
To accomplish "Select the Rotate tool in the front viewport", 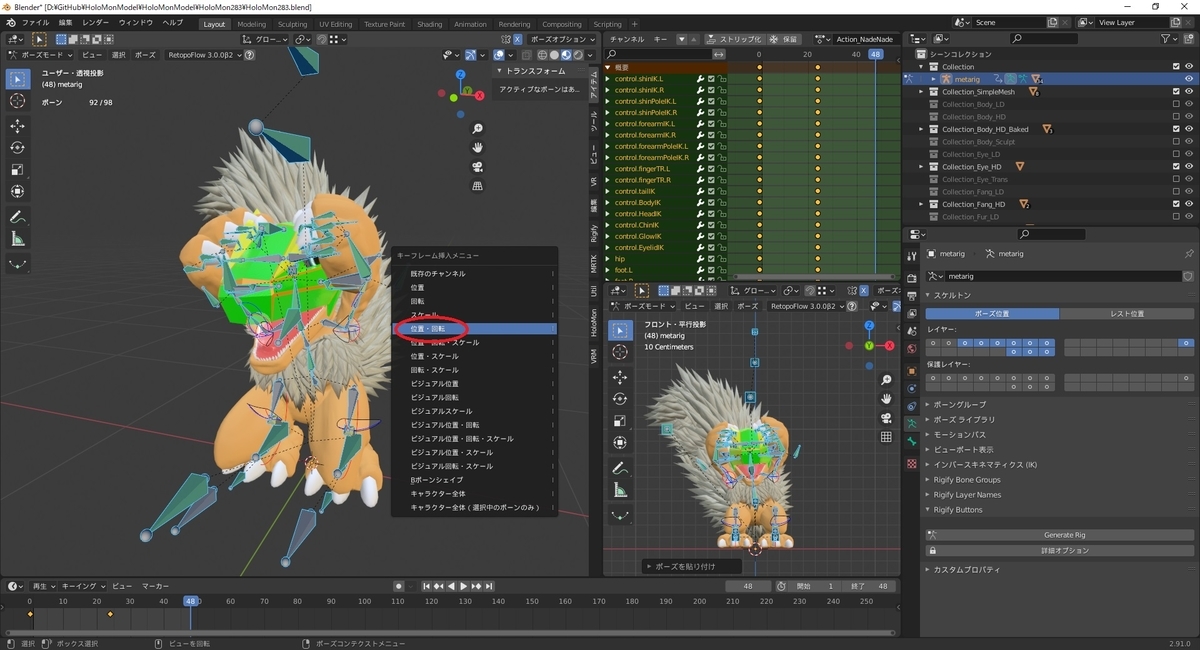I will pos(621,399).
